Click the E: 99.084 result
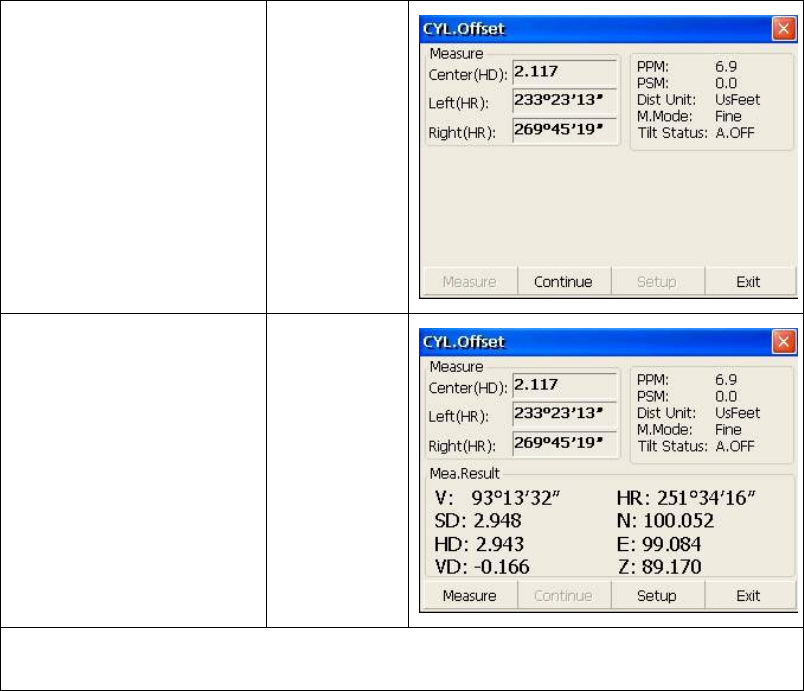The width and height of the screenshot is (804, 691). (659, 544)
